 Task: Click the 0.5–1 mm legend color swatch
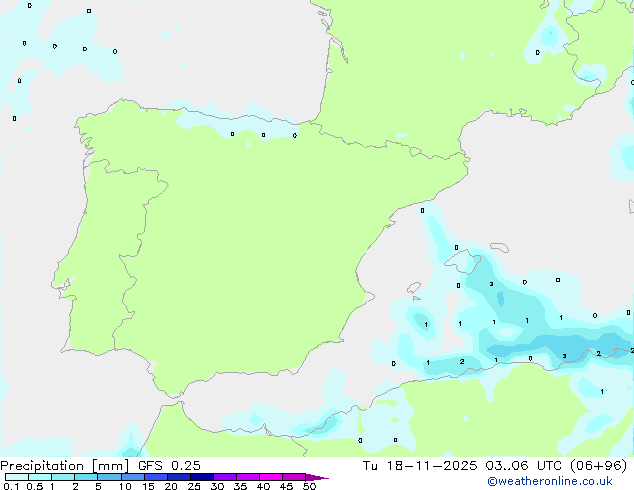pos(40,477)
